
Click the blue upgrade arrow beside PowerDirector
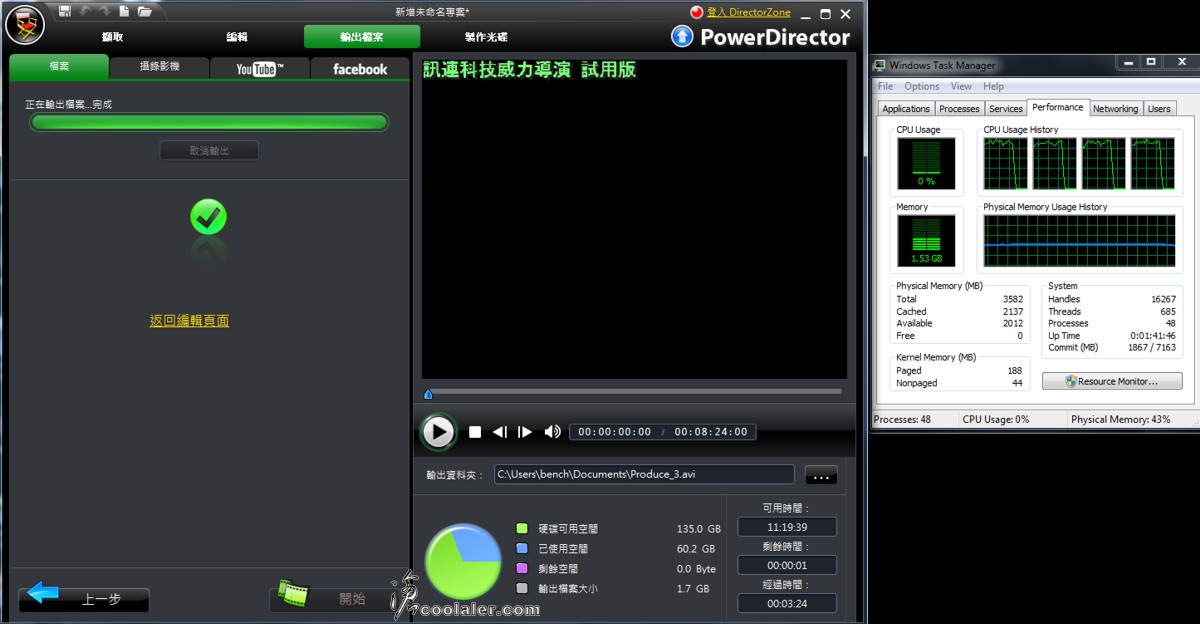coord(682,37)
